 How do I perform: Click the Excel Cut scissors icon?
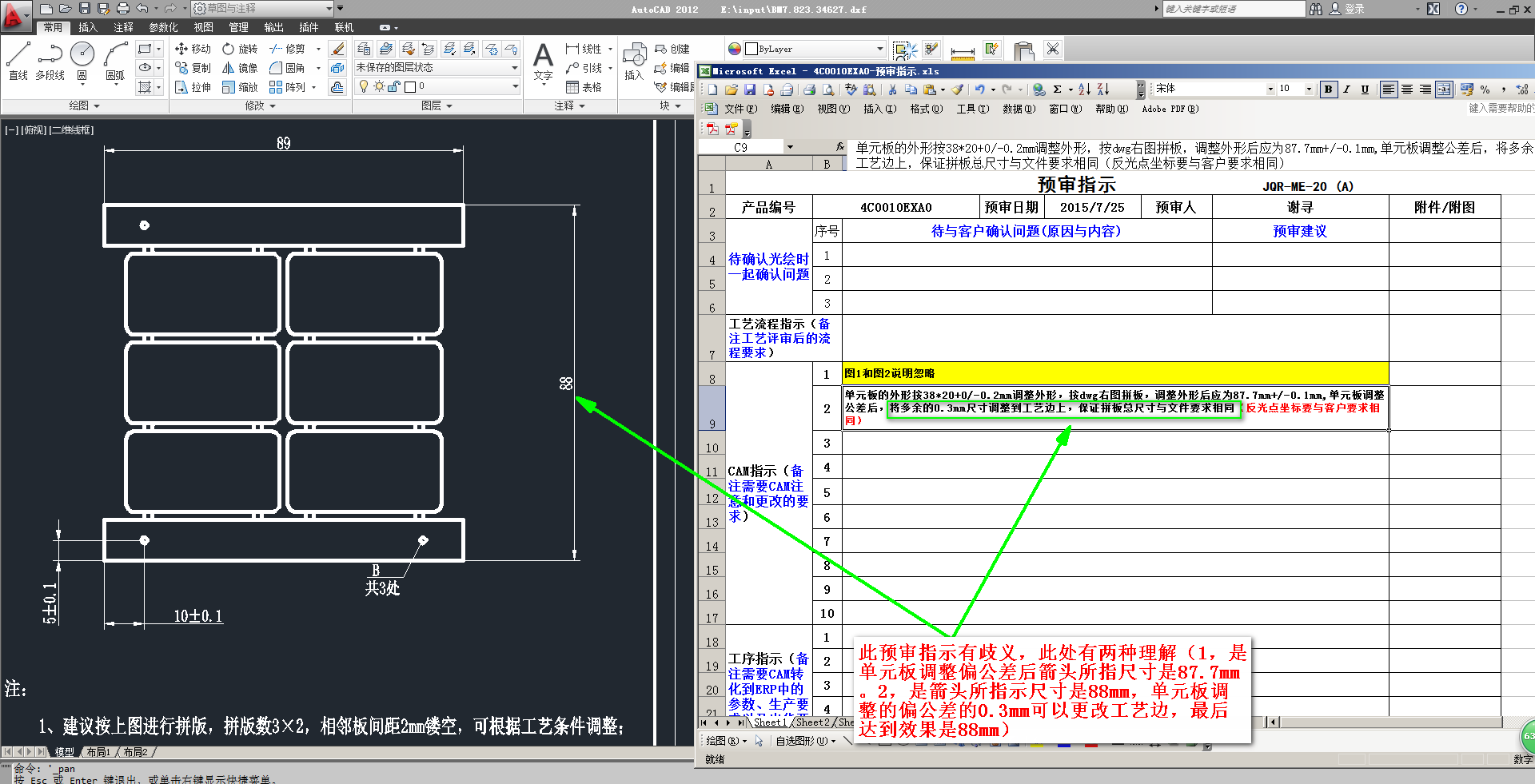click(892, 90)
